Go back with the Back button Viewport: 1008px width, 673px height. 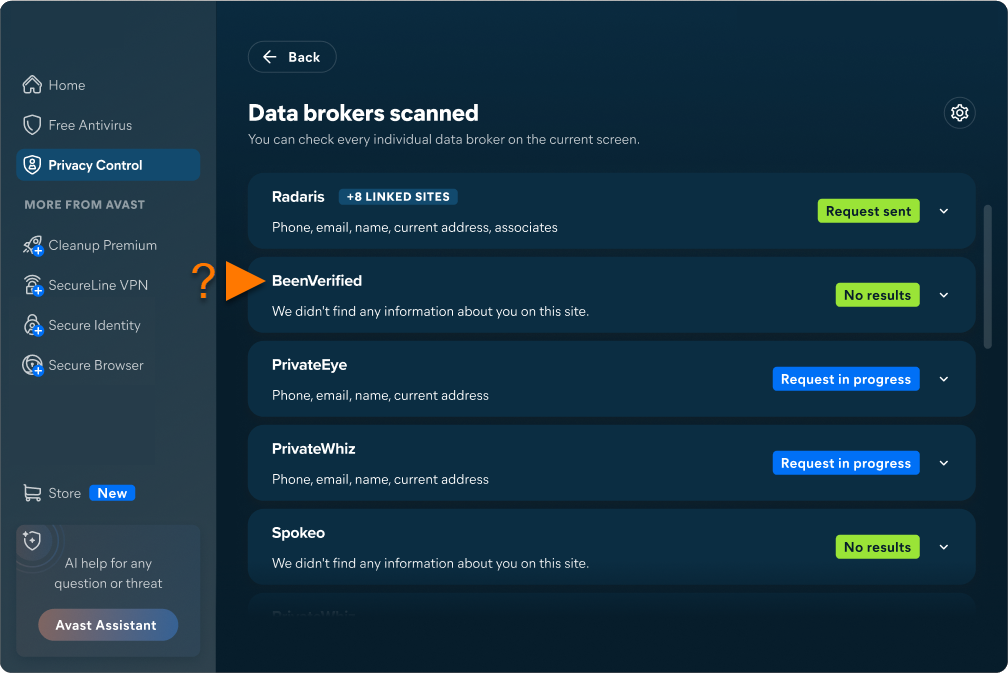(x=292, y=57)
